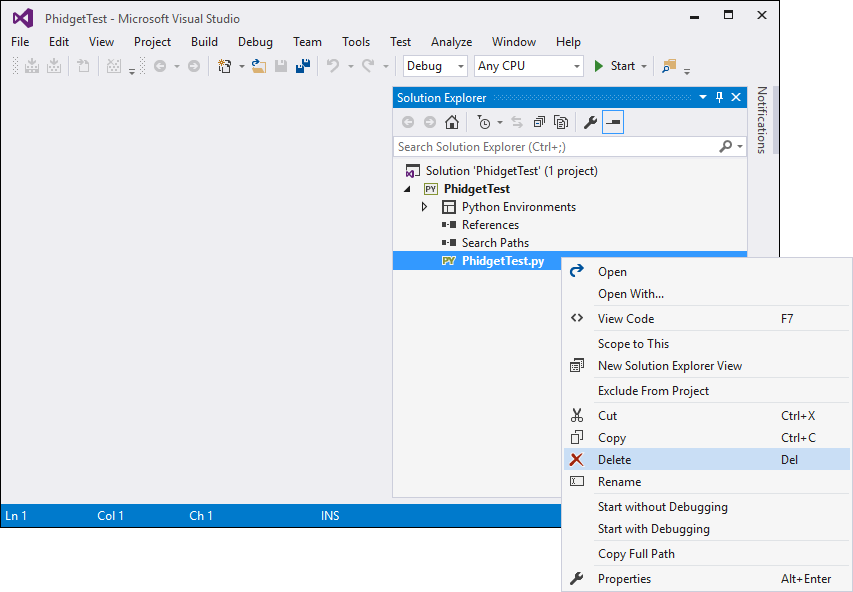The width and height of the screenshot is (853, 592).
Task: Choose Delete in the context menu
Action: click(707, 460)
